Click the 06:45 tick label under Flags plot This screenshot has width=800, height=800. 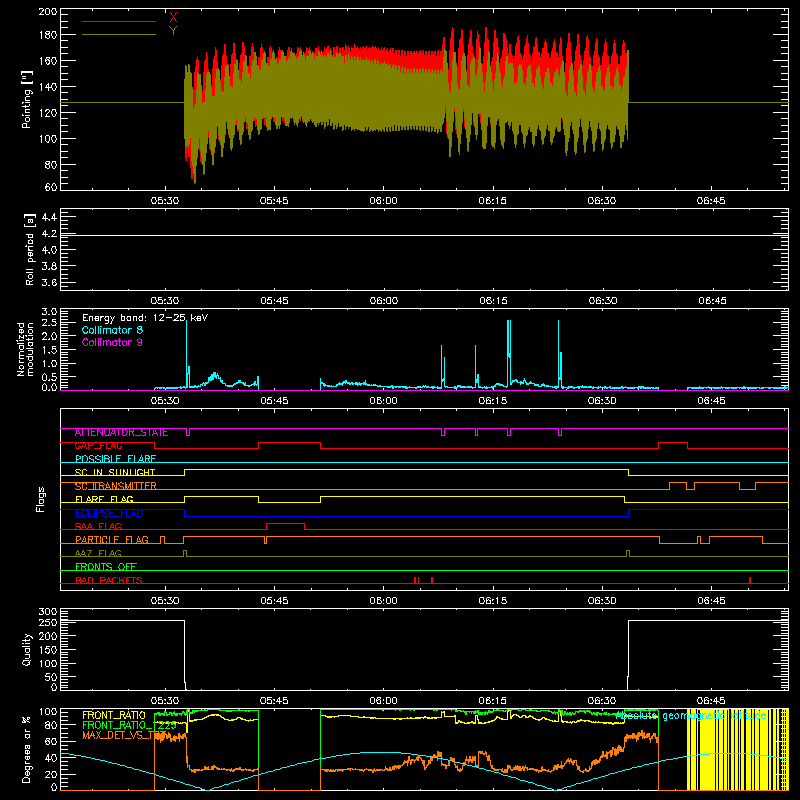(x=711, y=601)
